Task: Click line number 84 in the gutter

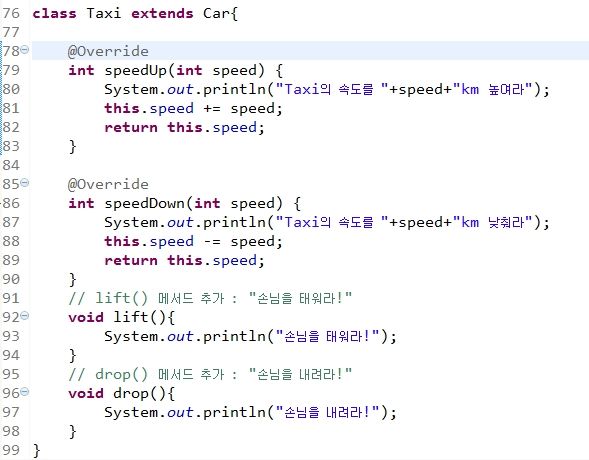Action: point(11,165)
